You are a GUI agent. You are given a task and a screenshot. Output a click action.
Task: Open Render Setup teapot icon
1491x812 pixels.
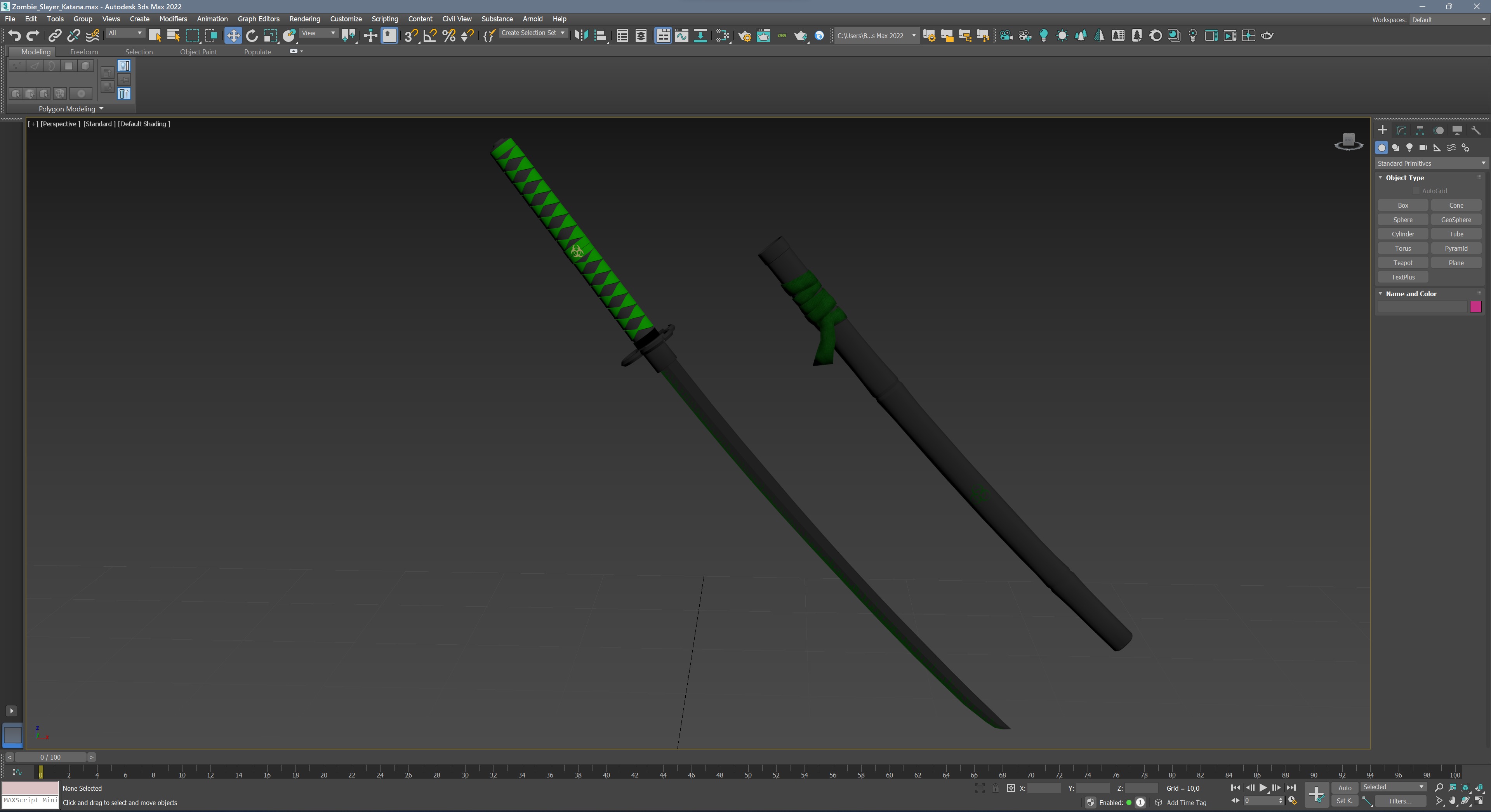coord(745,36)
